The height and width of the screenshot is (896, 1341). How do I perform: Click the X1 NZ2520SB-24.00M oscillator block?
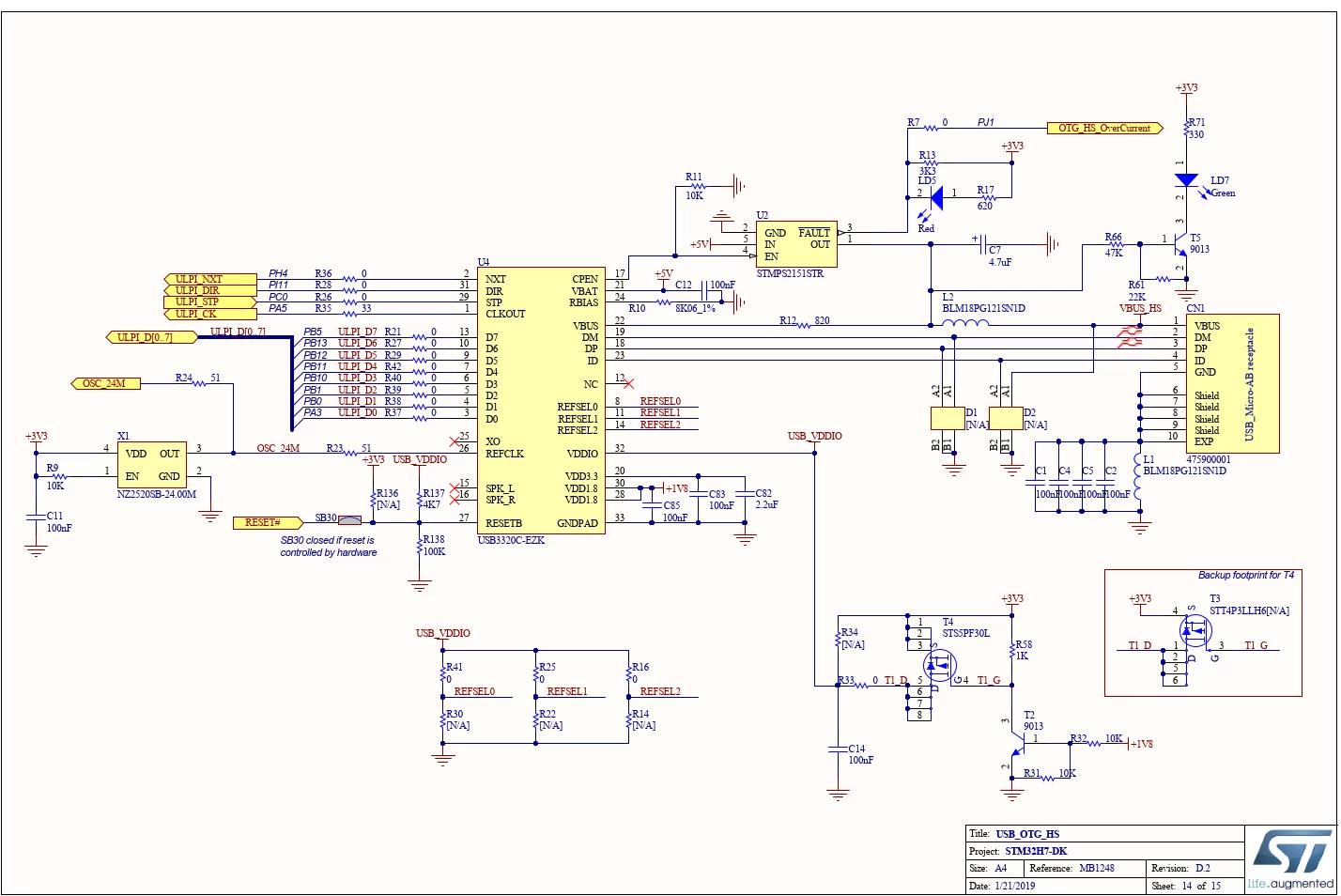[152, 465]
